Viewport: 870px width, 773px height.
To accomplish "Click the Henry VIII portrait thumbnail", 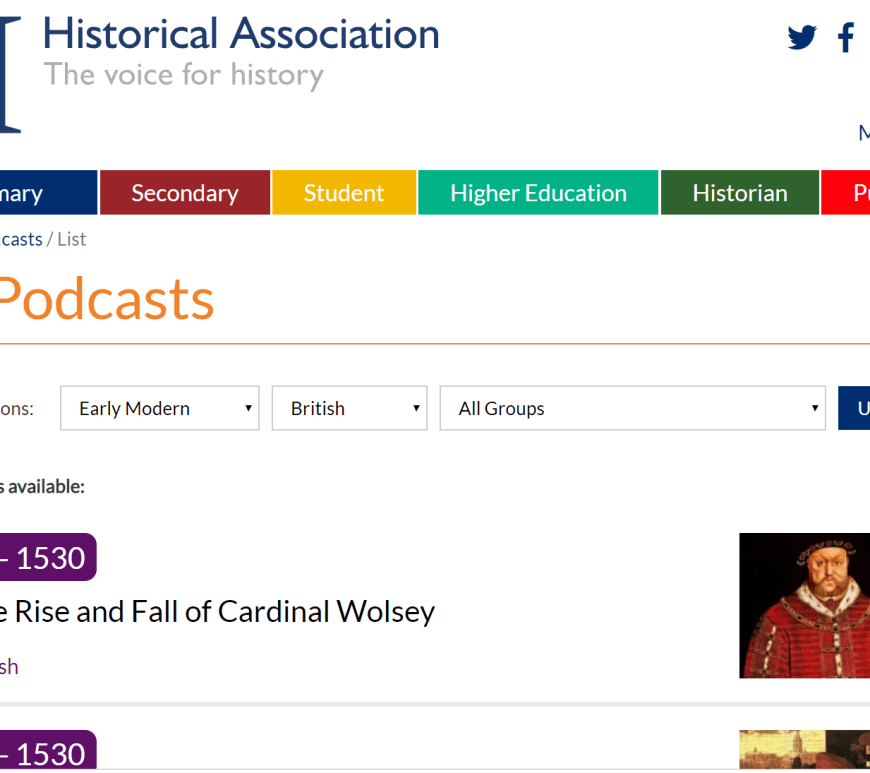I will pos(804,605).
